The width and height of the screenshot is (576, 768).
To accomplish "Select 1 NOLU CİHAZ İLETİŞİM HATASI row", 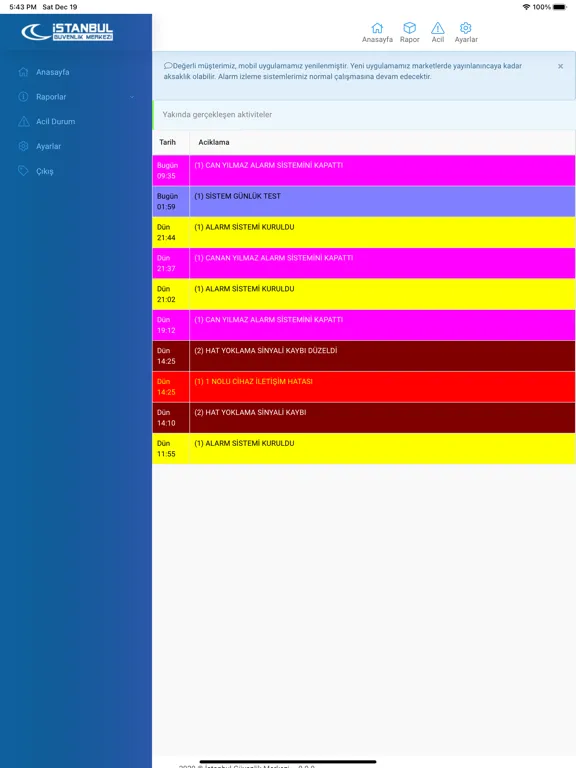I will [364, 386].
